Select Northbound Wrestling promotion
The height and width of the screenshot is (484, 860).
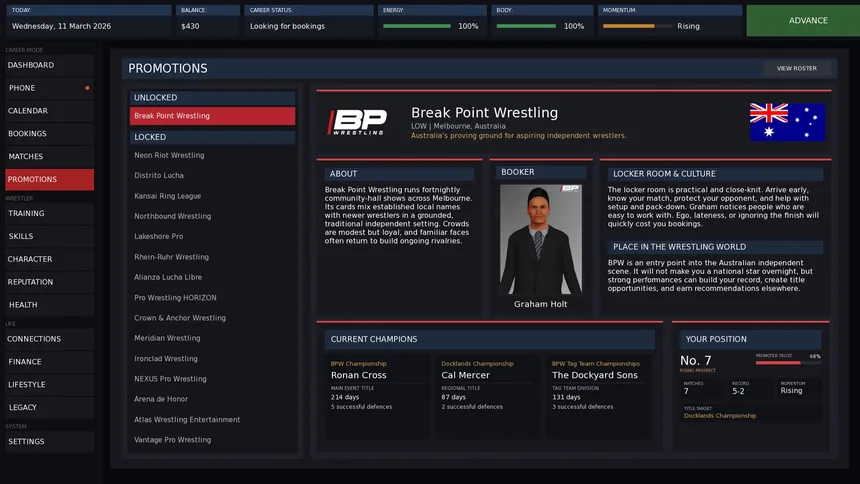[x=212, y=216]
